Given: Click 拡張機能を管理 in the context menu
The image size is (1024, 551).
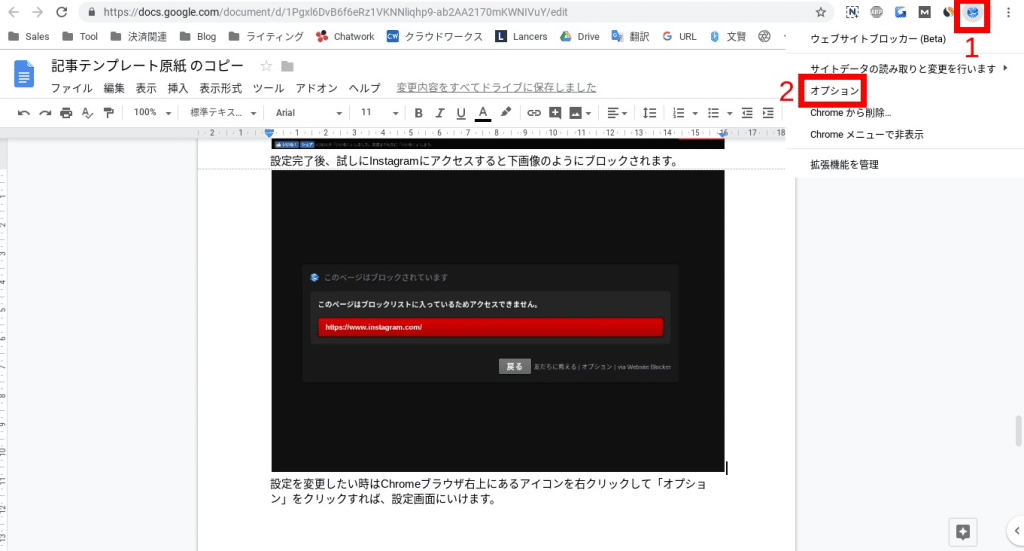Looking at the screenshot, I should pyautogui.click(x=844, y=164).
